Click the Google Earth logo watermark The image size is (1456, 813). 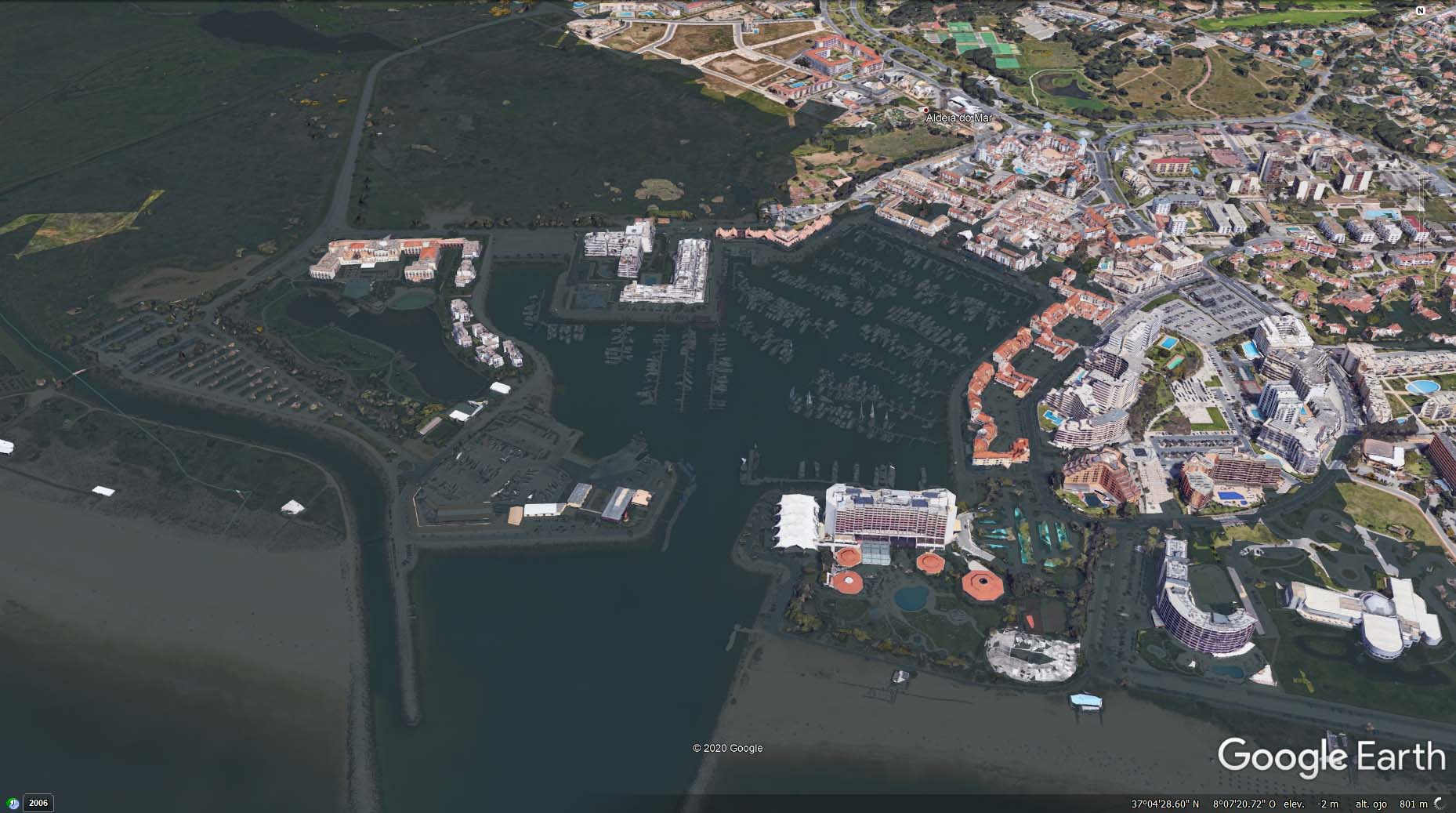coord(1331,757)
